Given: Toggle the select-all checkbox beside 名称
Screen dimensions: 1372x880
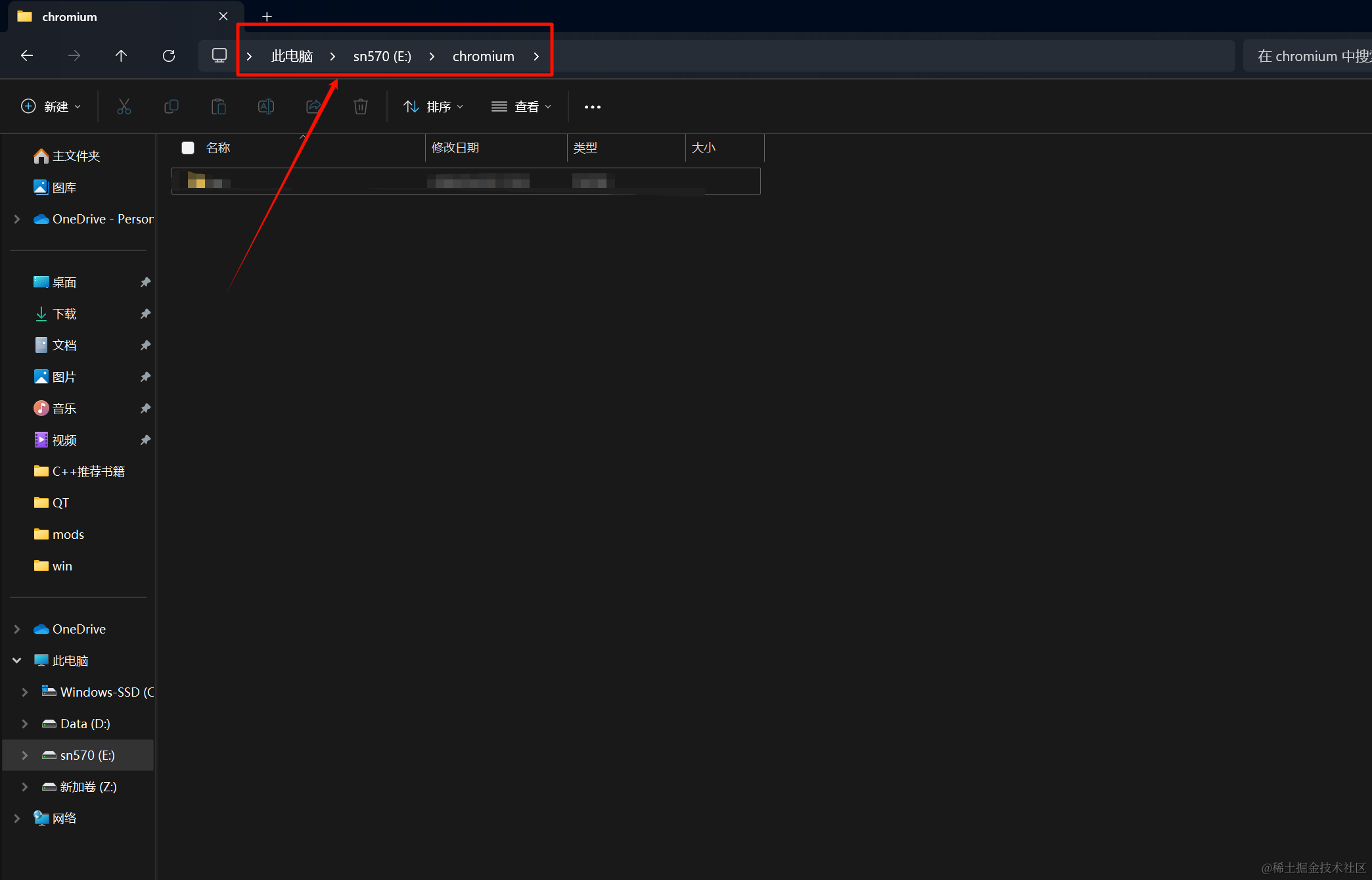Looking at the screenshot, I should 188,148.
